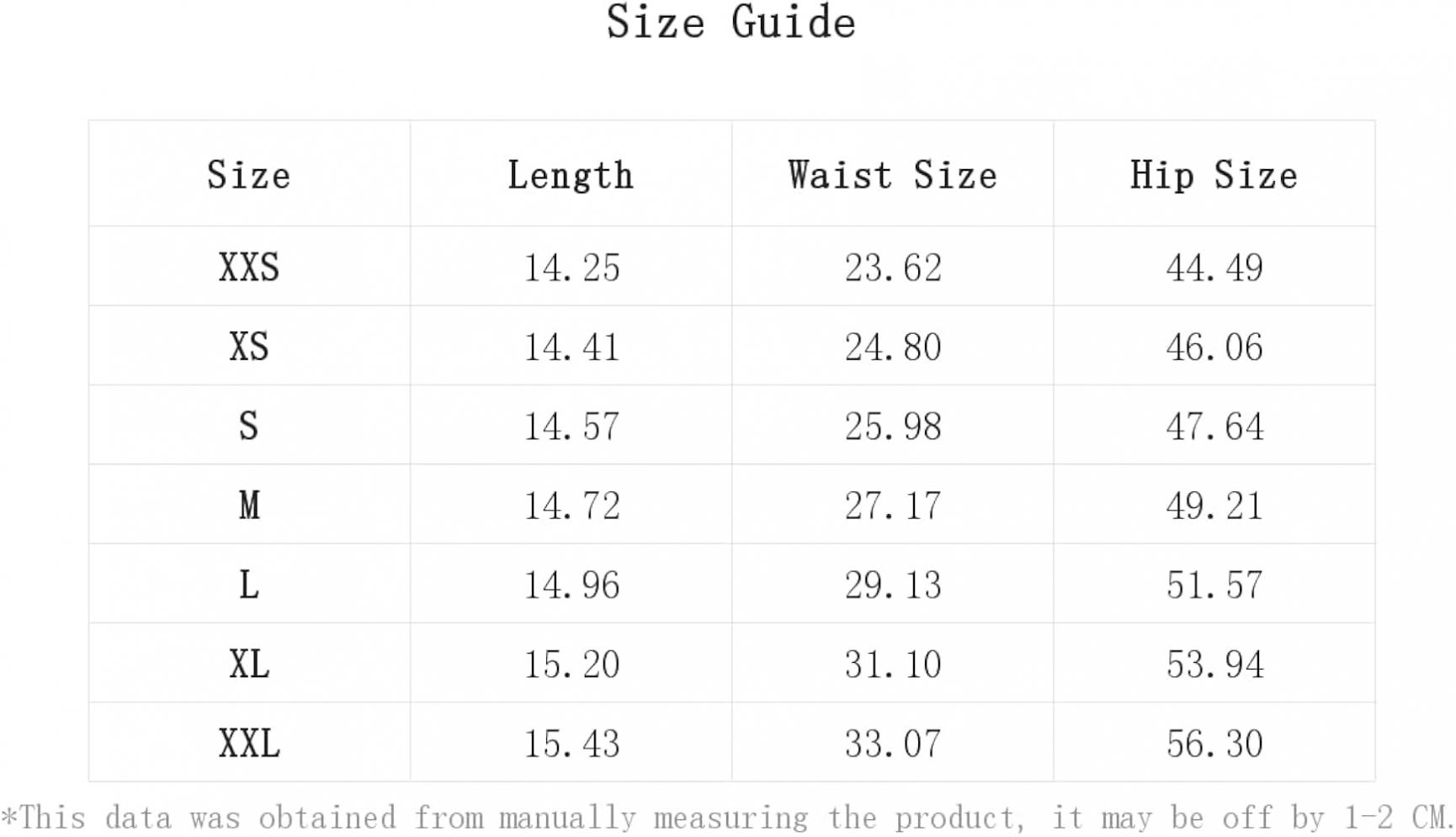Select the Length column header

click(571, 175)
